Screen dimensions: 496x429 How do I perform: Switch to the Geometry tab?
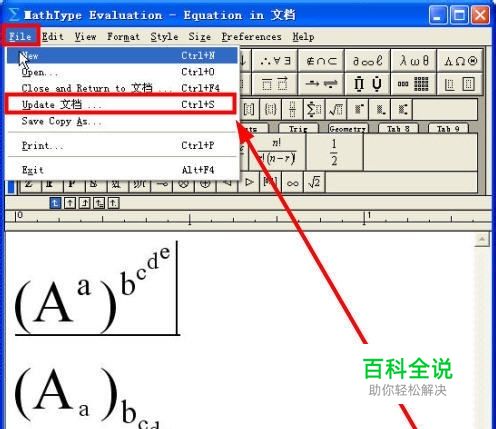coord(347,129)
